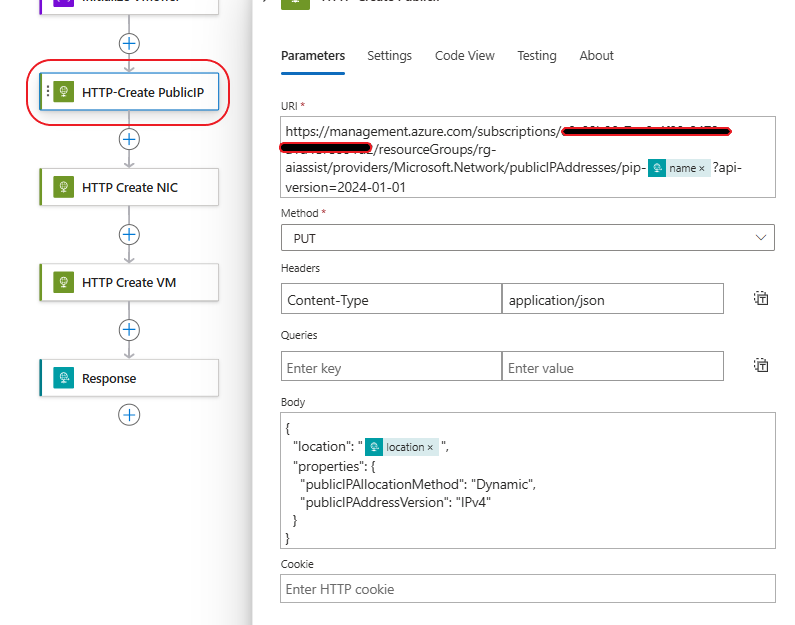Click the location token's icon in Body
795x625 pixels.
click(374, 447)
